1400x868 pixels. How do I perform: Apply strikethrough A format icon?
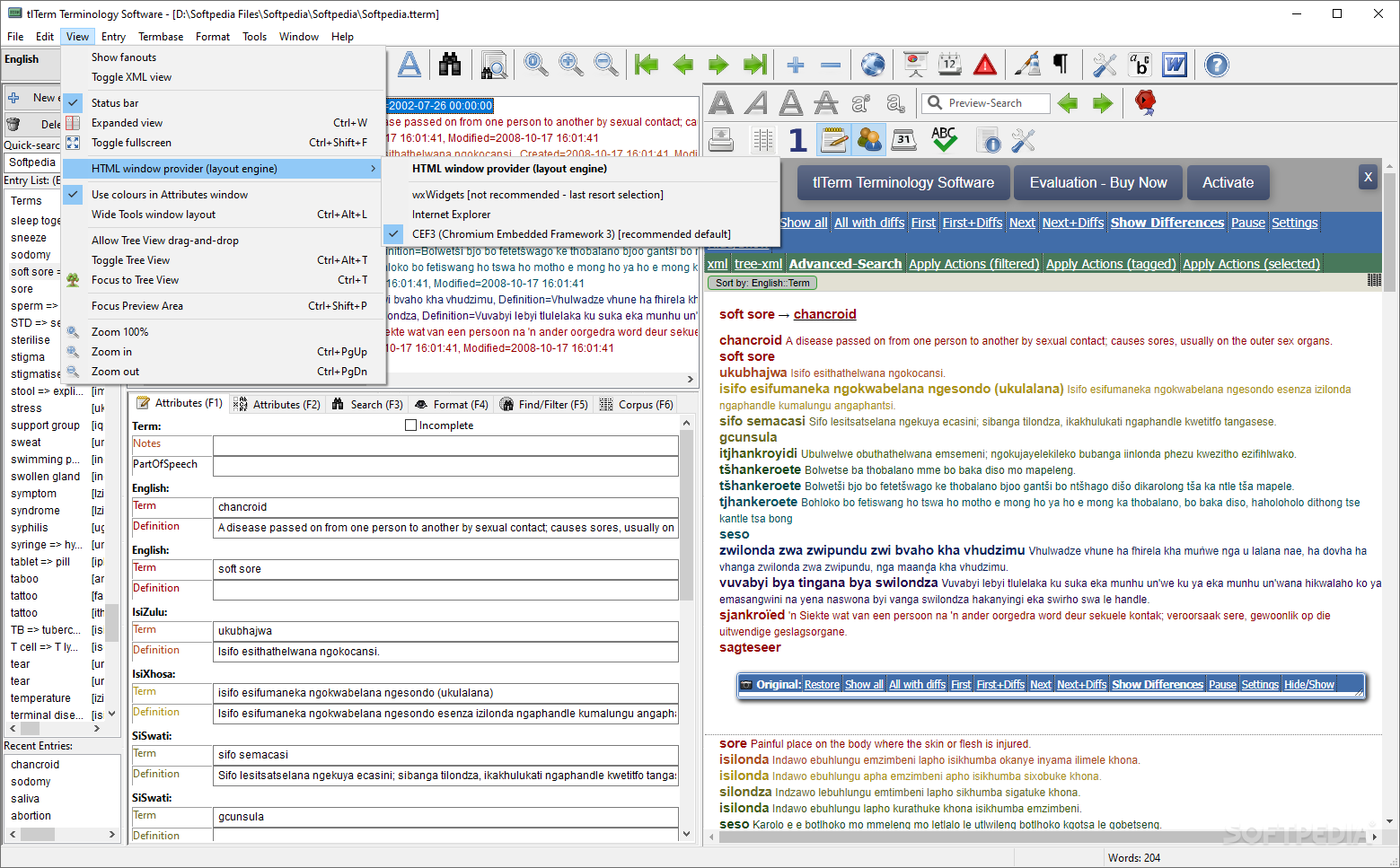(x=826, y=103)
